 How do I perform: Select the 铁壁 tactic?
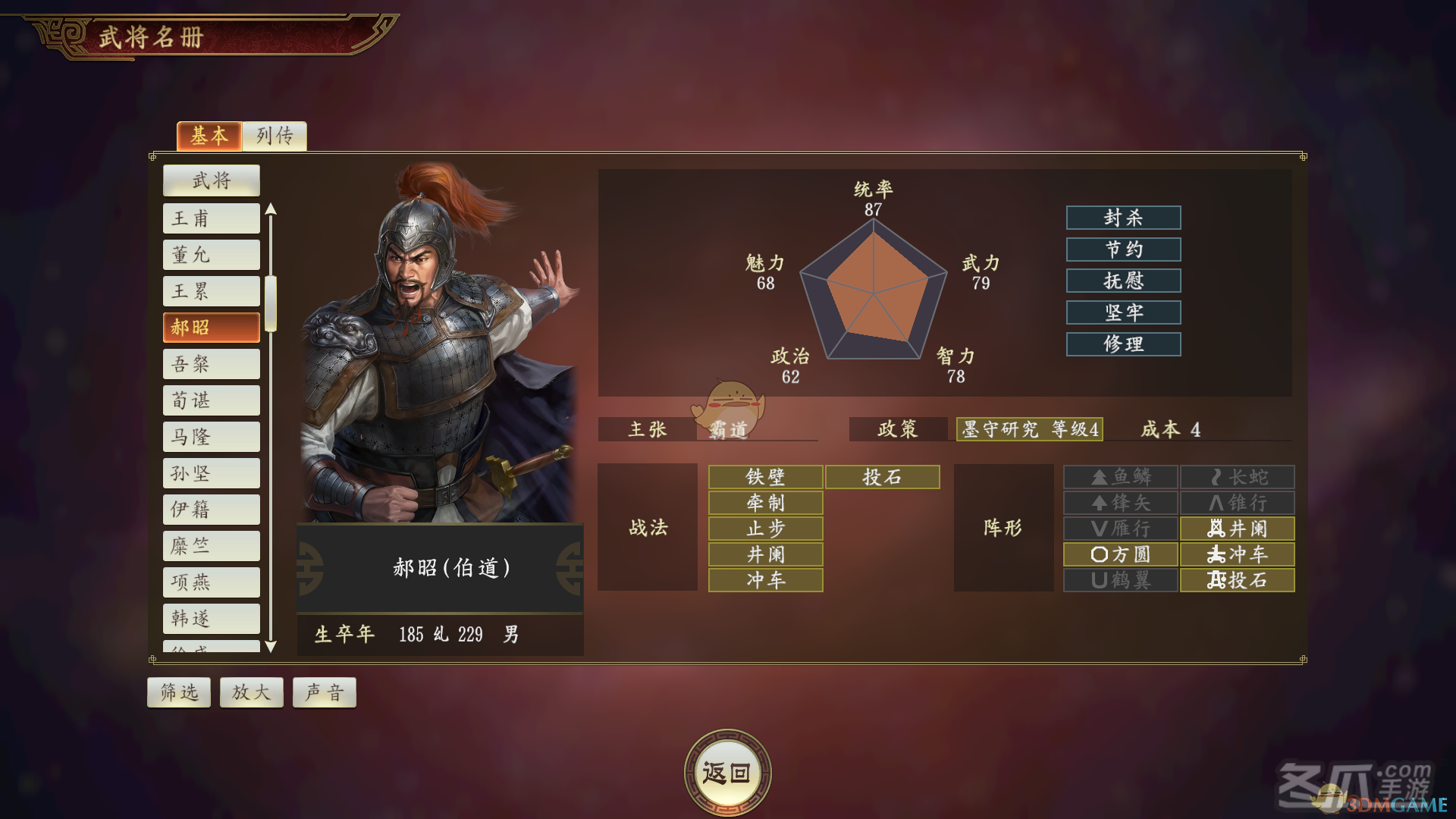pyautogui.click(x=765, y=477)
